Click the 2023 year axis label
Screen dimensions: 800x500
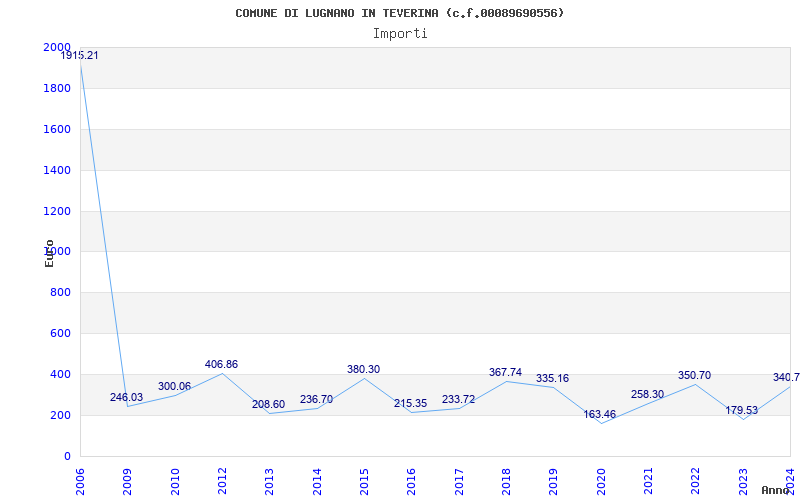tap(743, 482)
